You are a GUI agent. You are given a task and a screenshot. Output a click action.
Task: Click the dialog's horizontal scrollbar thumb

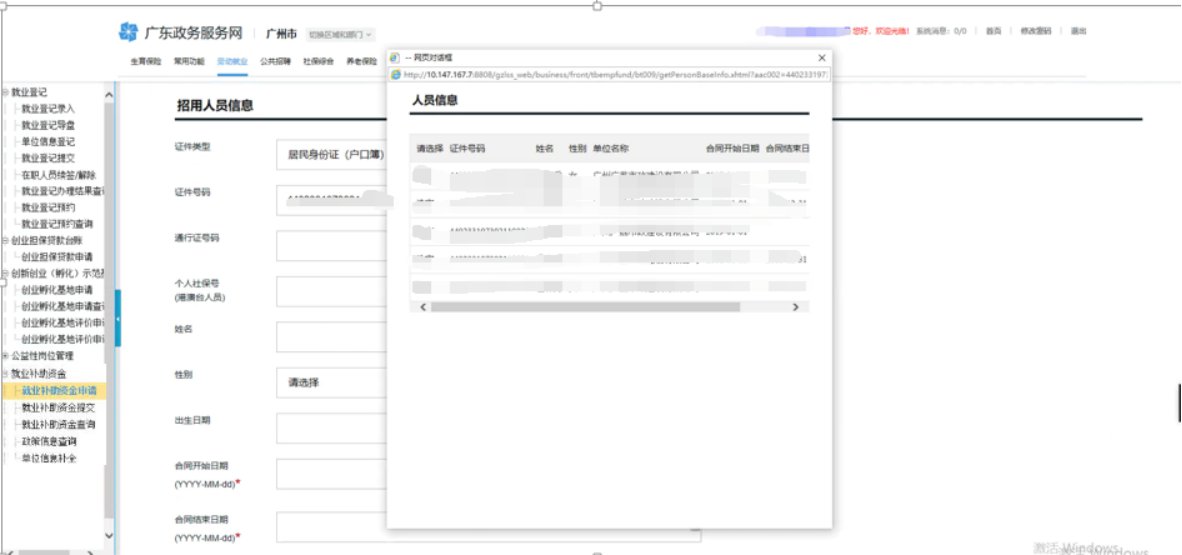click(x=600, y=307)
